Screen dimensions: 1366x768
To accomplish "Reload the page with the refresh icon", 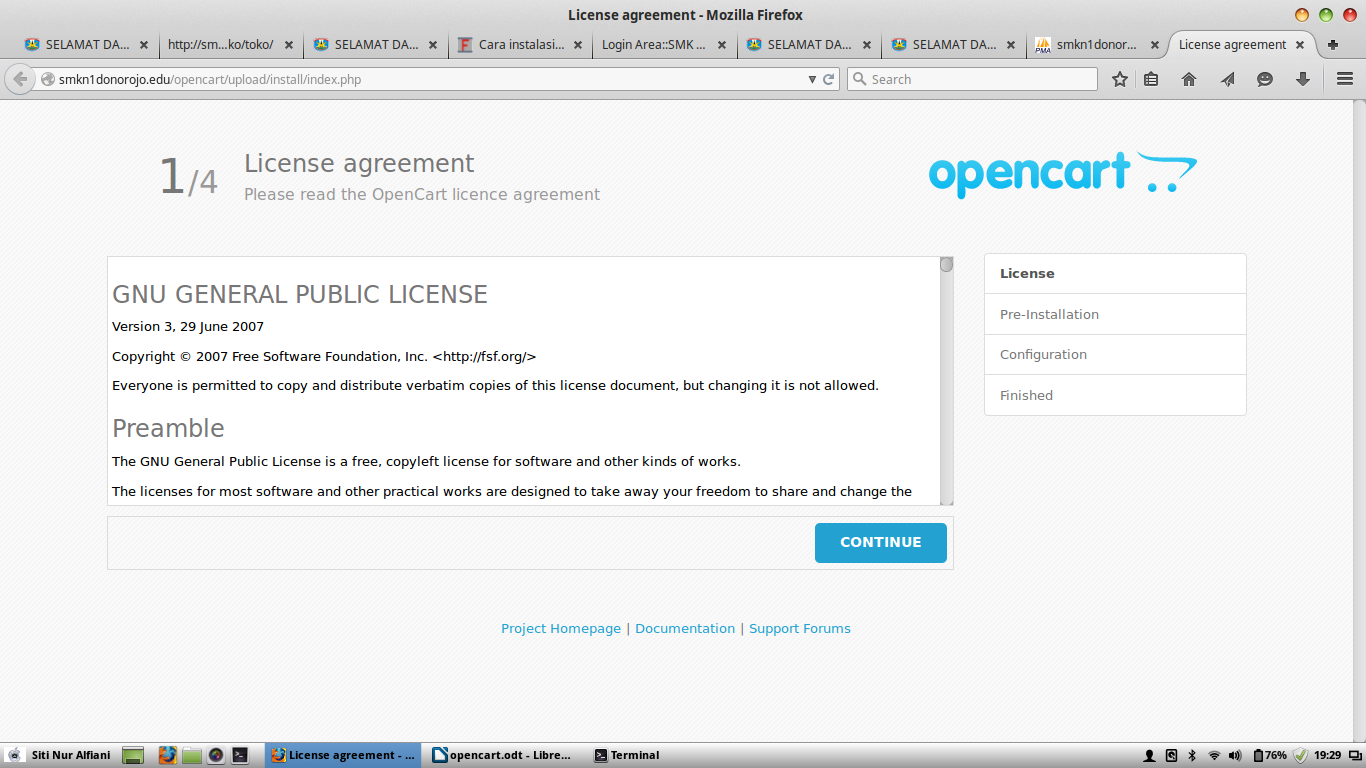I will (829, 79).
